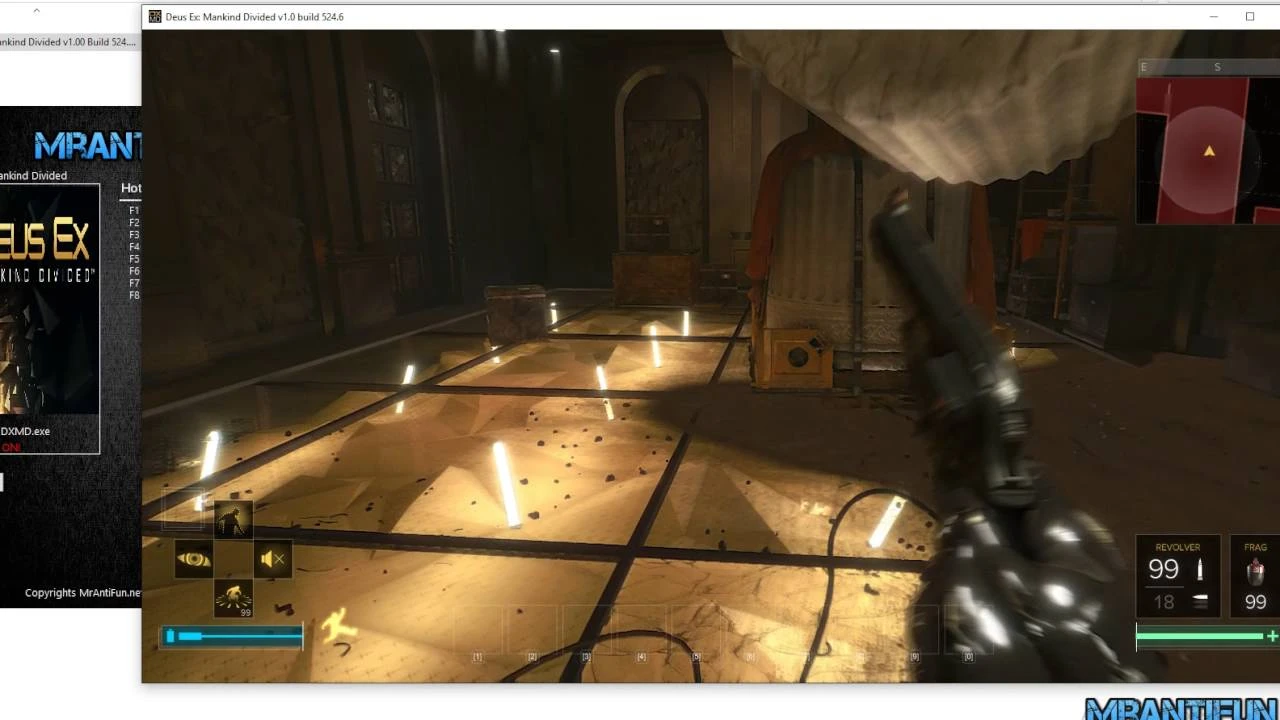The image size is (1280, 720).
Task: Click the battery icon on the energy bar
Action: [170, 635]
